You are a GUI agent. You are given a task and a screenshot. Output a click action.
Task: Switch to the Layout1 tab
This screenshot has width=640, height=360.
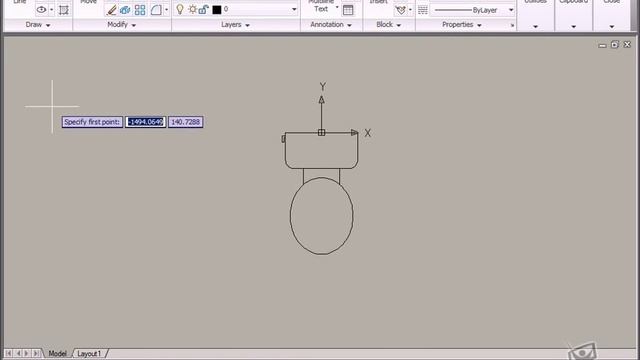coord(89,353)
